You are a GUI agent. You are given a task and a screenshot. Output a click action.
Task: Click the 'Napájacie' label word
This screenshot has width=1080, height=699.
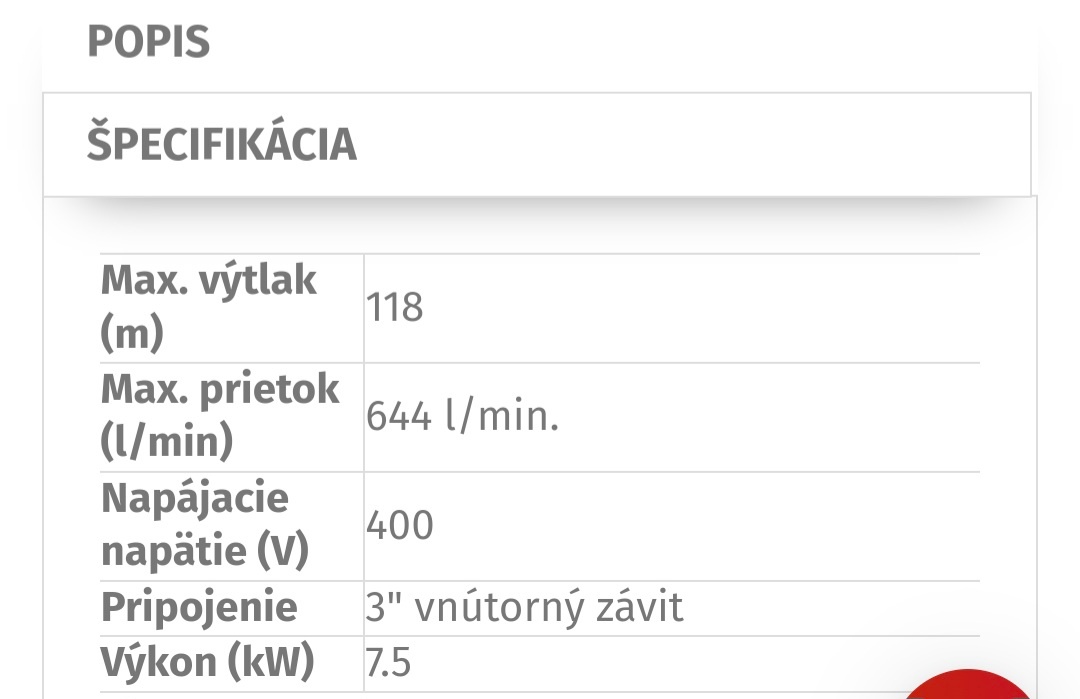[195, 498]
